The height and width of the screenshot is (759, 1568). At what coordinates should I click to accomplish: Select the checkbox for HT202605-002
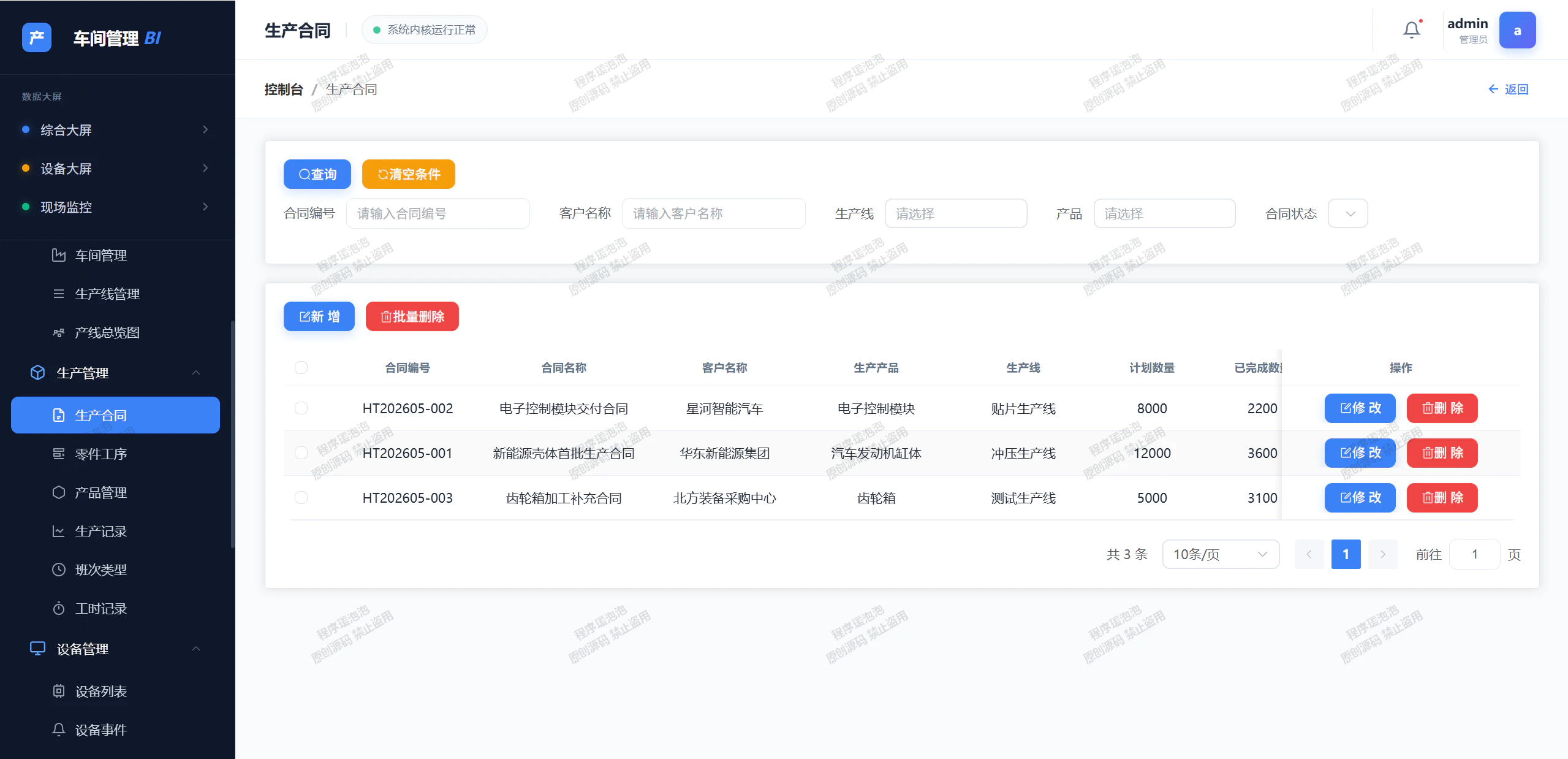(301, 408)
